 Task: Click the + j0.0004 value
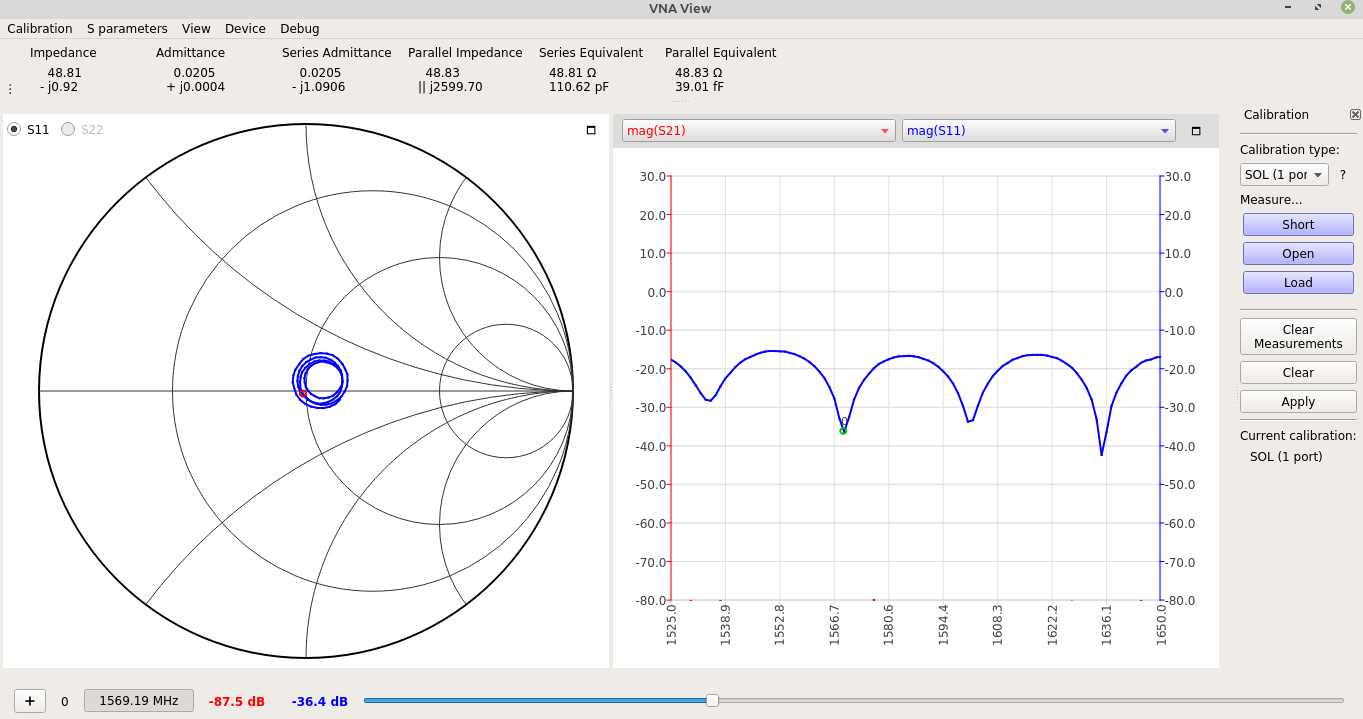[x=195, y=87]
